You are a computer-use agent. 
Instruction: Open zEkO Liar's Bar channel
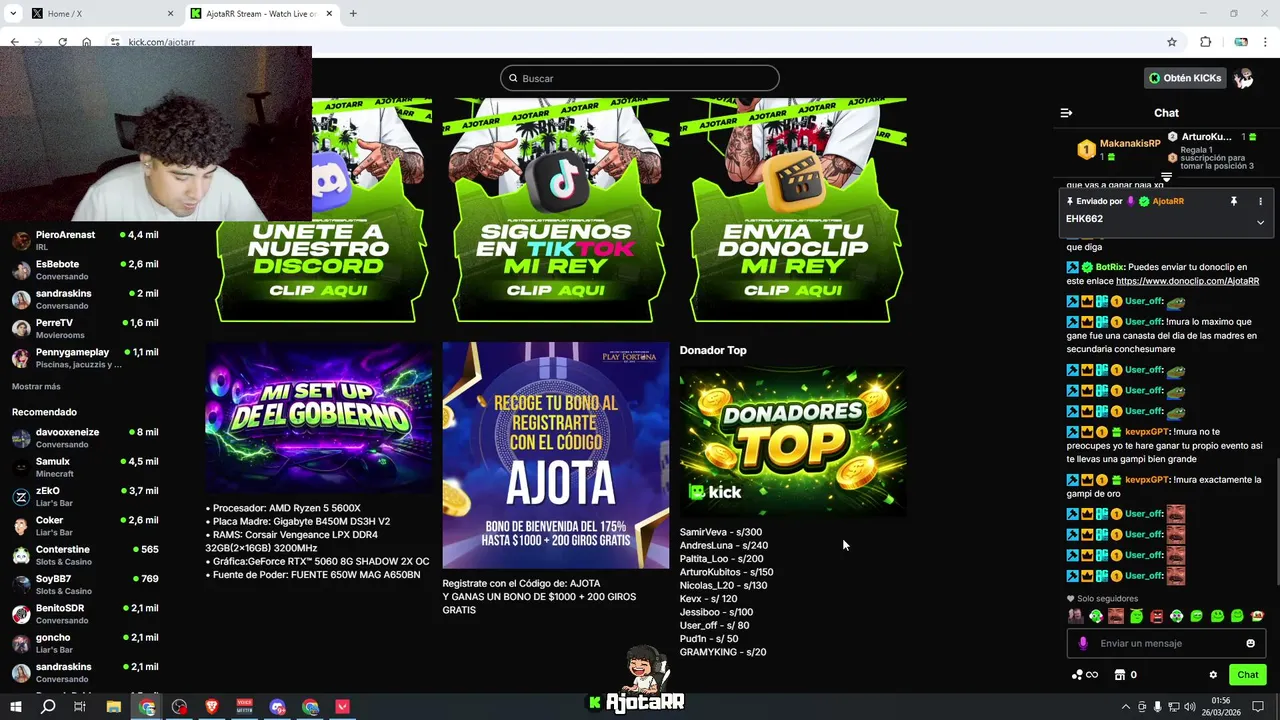[86, 496]
